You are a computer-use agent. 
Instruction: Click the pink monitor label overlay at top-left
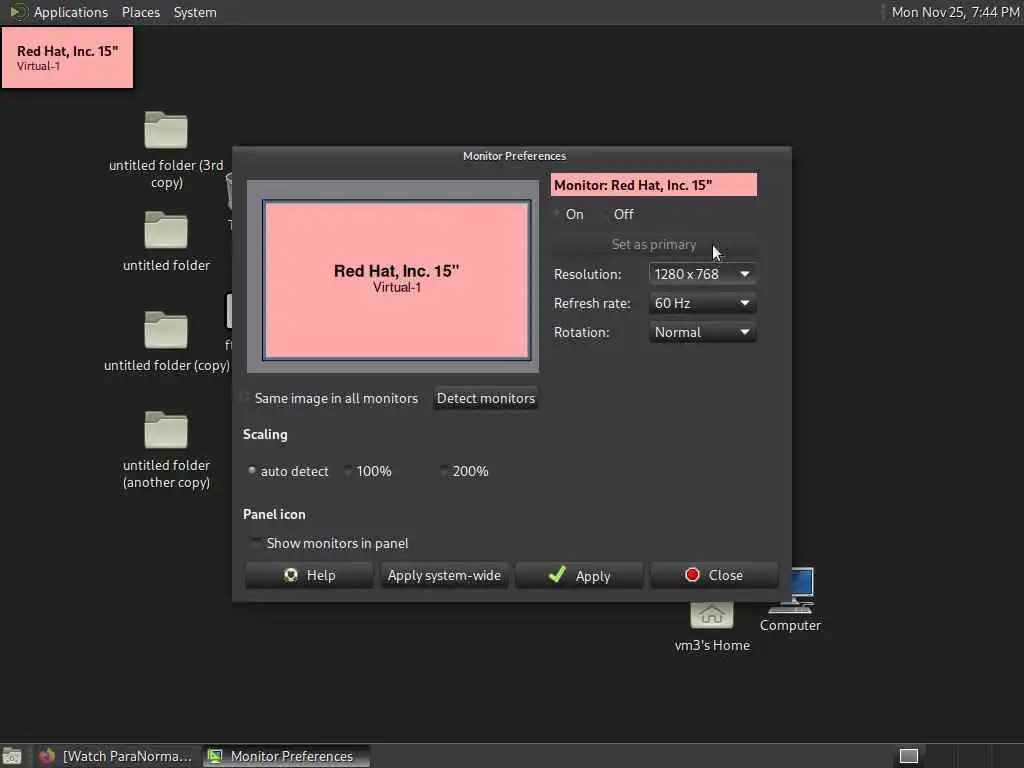click(67, 57)
